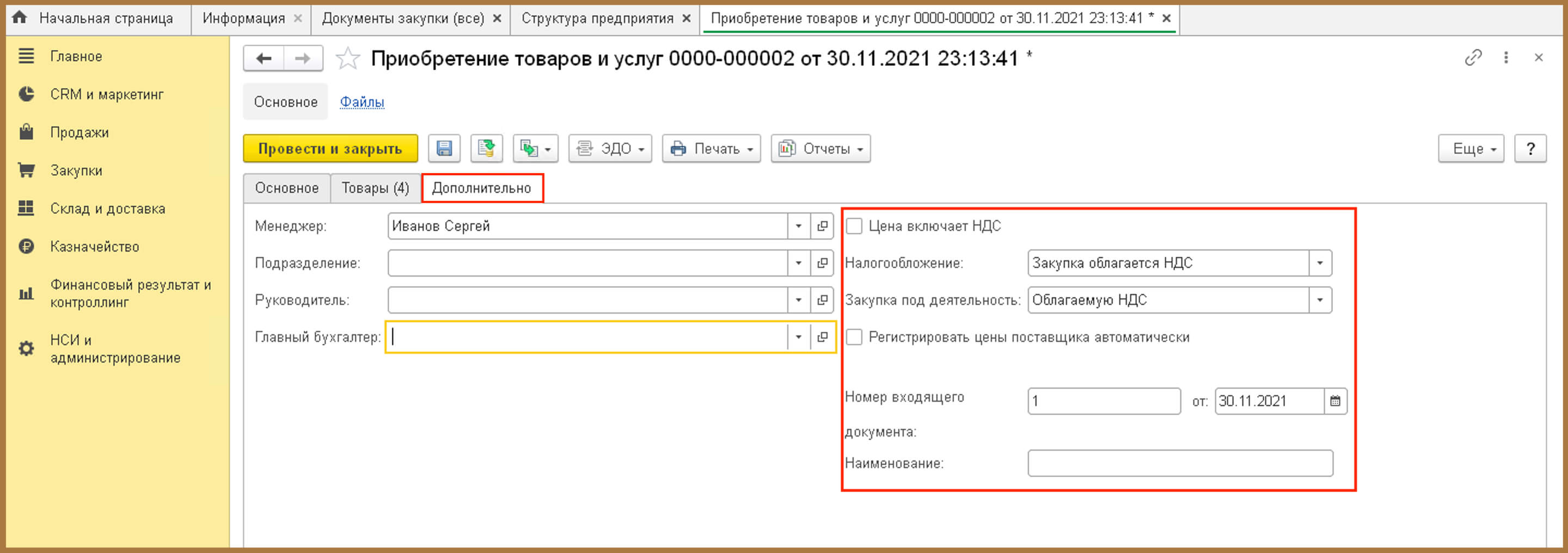This screenshot has width=1568, height=553.
Task: Click the Закупки shopping cart icon
Action: tap(26, 170)
